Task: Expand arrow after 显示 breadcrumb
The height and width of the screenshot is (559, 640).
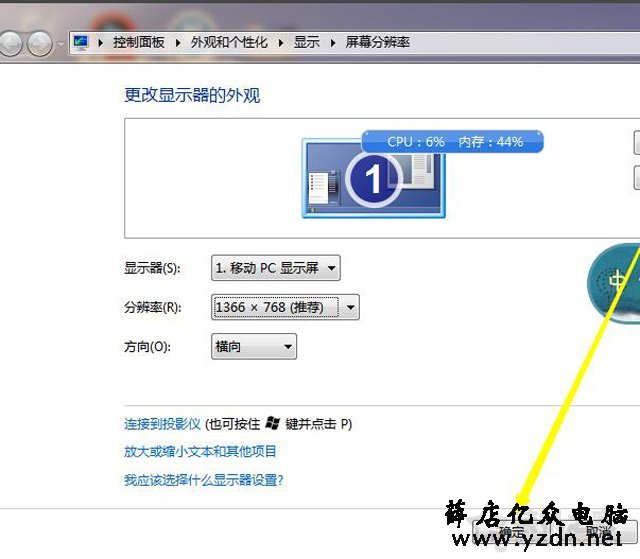Action: [x=333, y=42]
